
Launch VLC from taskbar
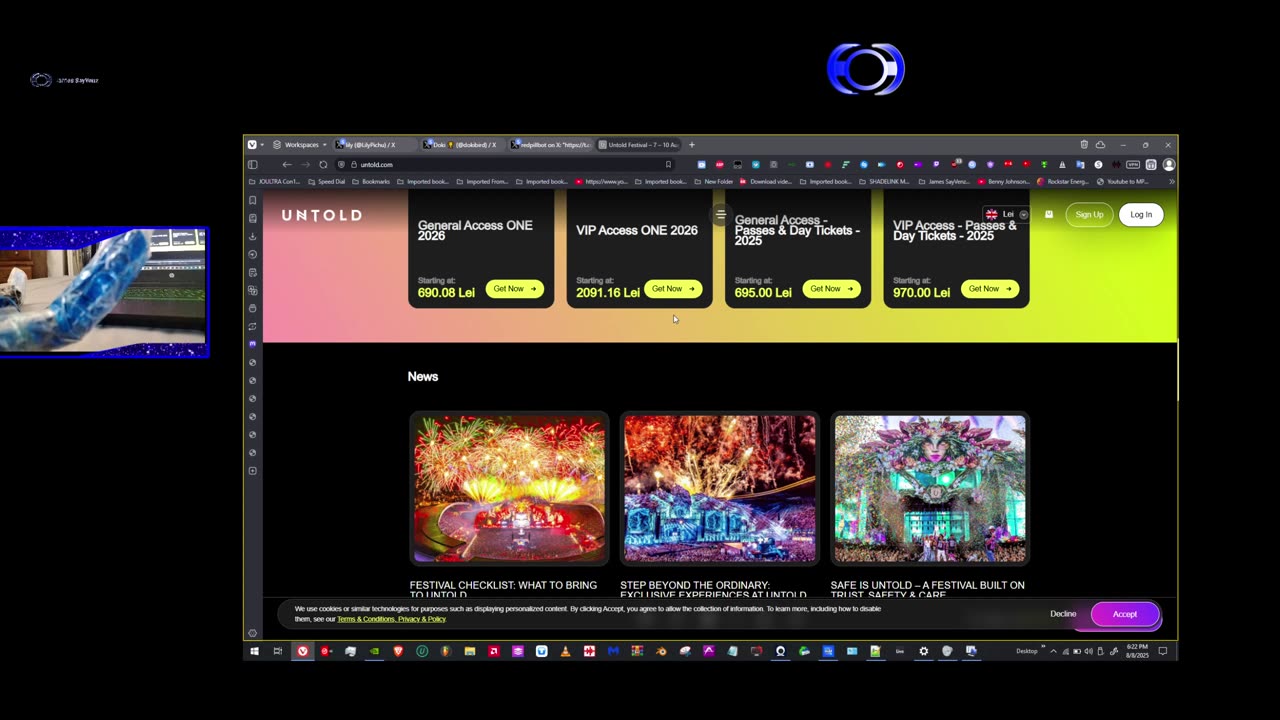coord(565,651)
